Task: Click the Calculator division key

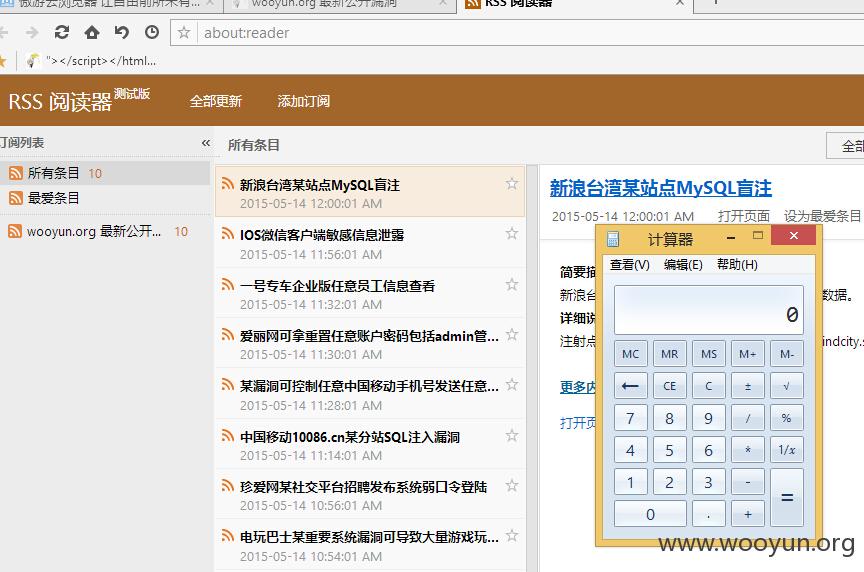Action: click(x=748, y=418)
